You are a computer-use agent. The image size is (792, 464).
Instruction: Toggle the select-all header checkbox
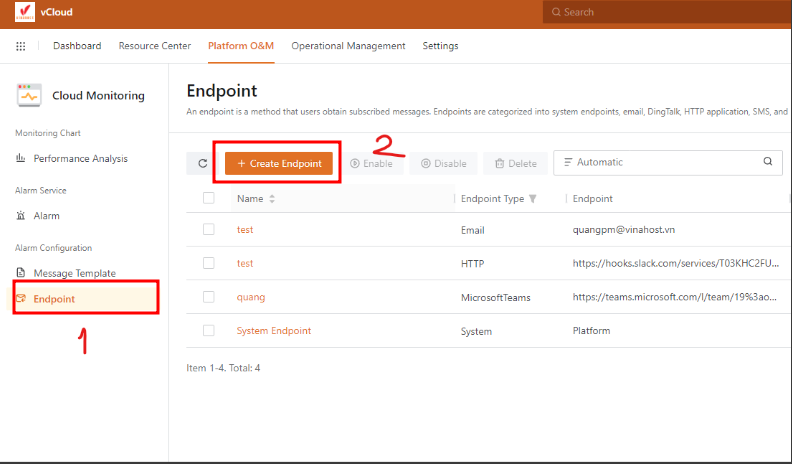click(209, 198)
